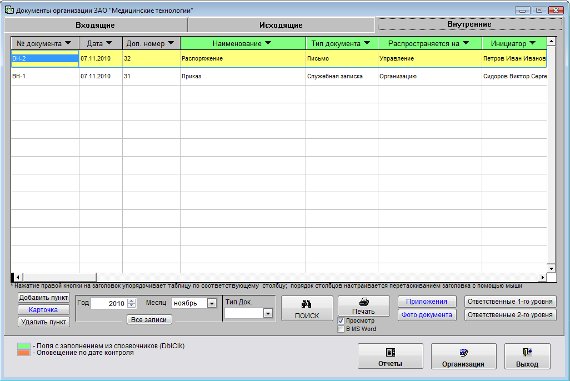Click the Организацию cell
Viewport: 570px width, 381px height.
(x=430, y=76)
